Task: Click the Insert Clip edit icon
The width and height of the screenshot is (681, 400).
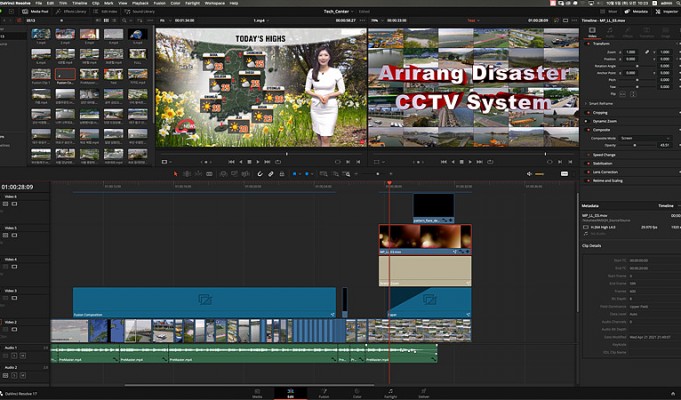Action: pyautogui.click(x=223, y=174)
